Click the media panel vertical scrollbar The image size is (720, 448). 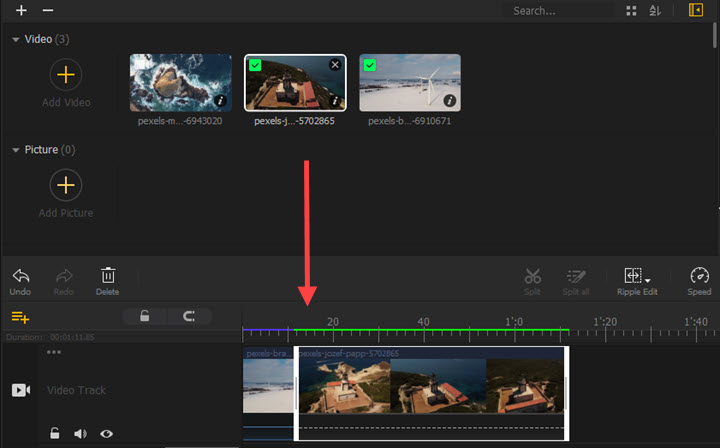pos(715,35)
